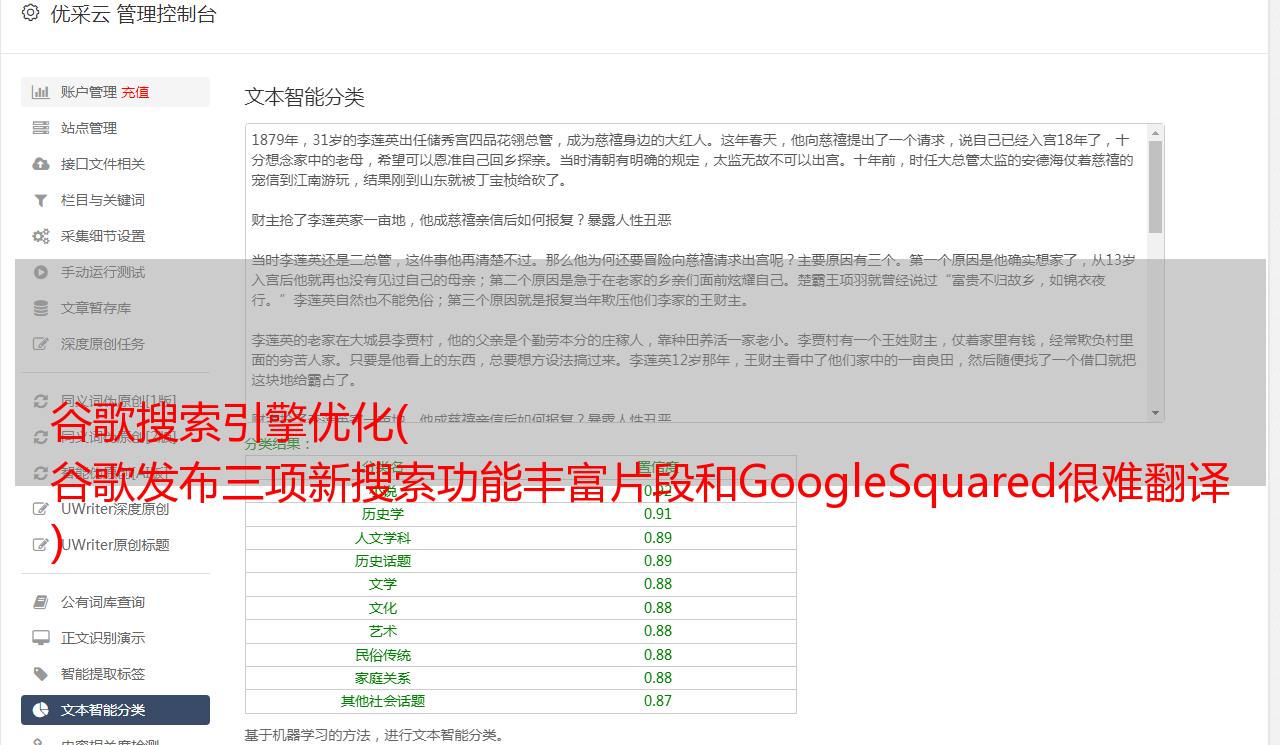Click the 优采云 管理控制台 header title

133,14
